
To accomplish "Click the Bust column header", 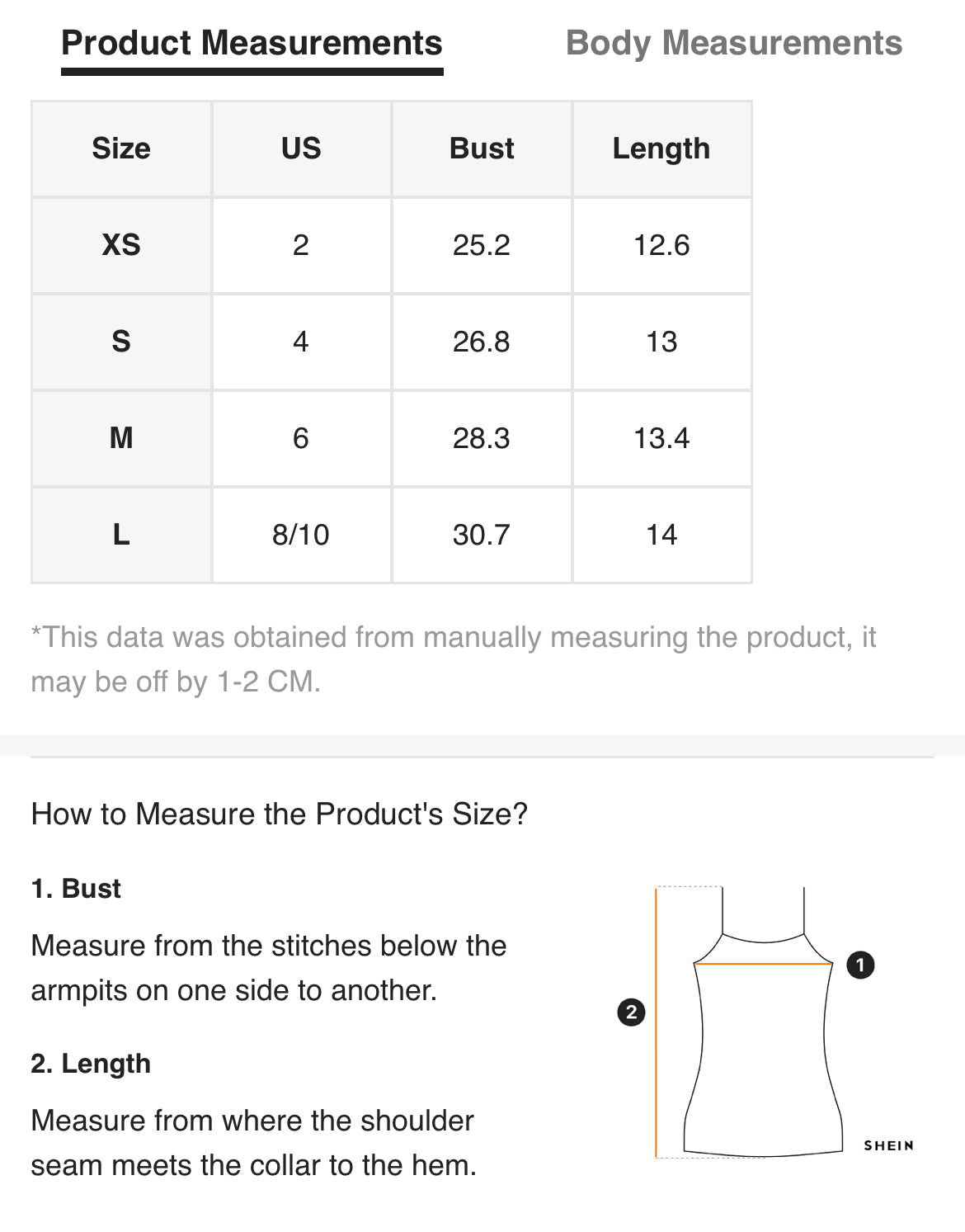I will point(482,149).
